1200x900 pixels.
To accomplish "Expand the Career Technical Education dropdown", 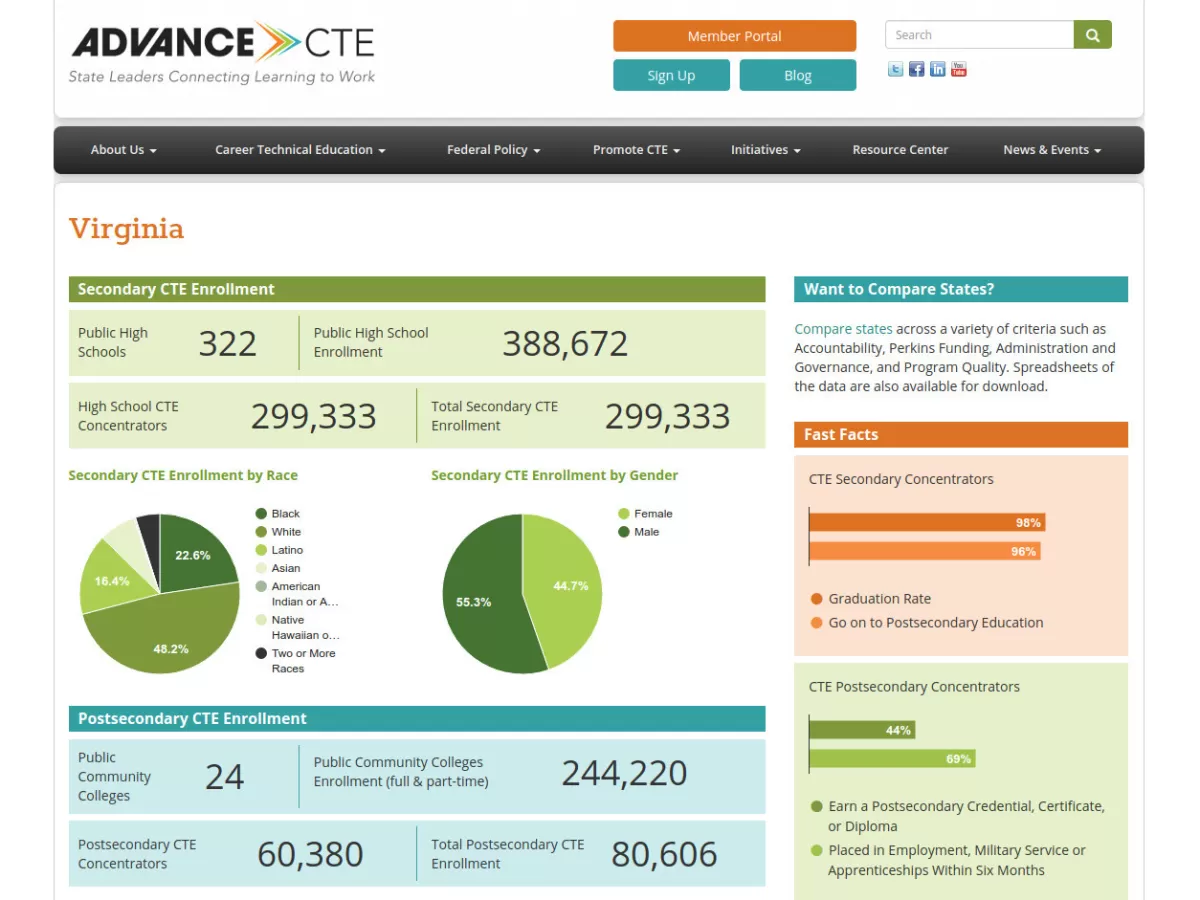I will [x=300, y=150].
